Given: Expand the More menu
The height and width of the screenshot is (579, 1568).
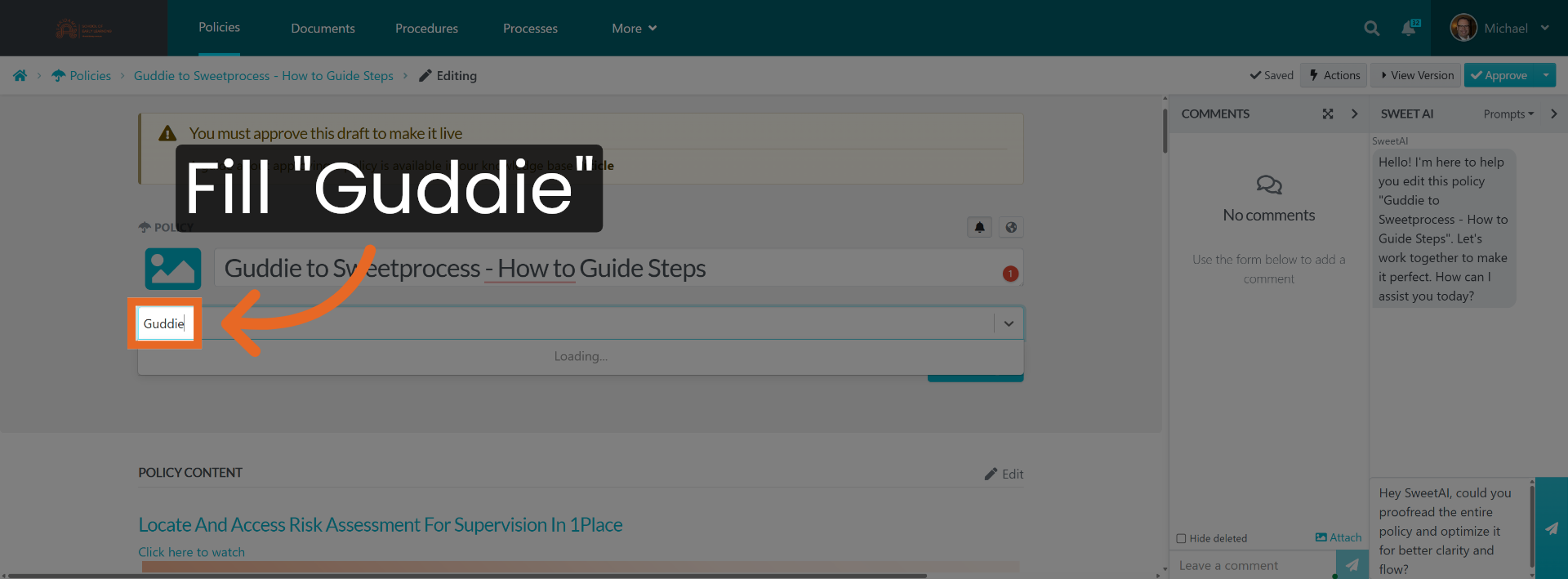Looking at the screenshot, I should pyautogui.click(x=635, y=29).
